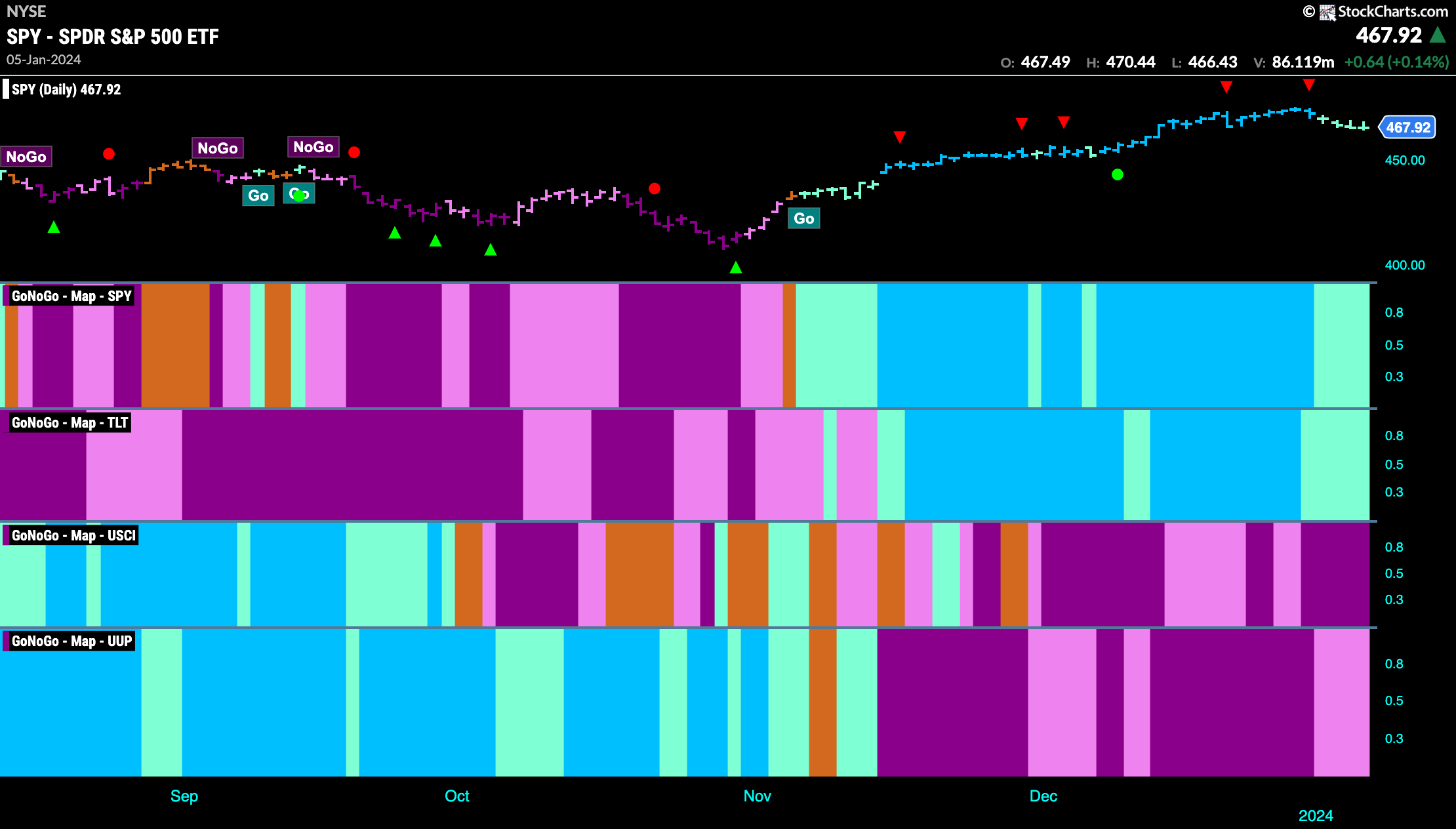The image size is (1456, 829).
Task: Click the Dec label on the time axis
Action: [x=1043, y=796]
